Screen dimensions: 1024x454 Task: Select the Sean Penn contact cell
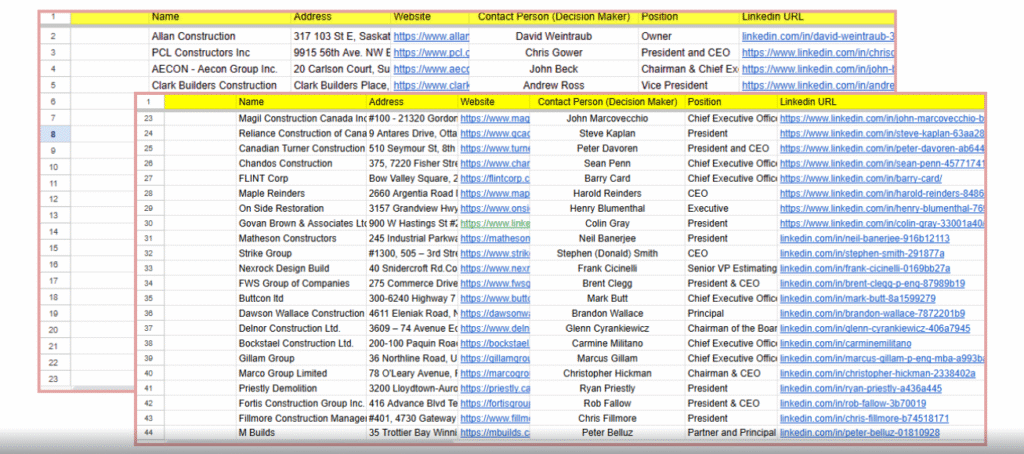pyautogui.click(x=607, y=164)
